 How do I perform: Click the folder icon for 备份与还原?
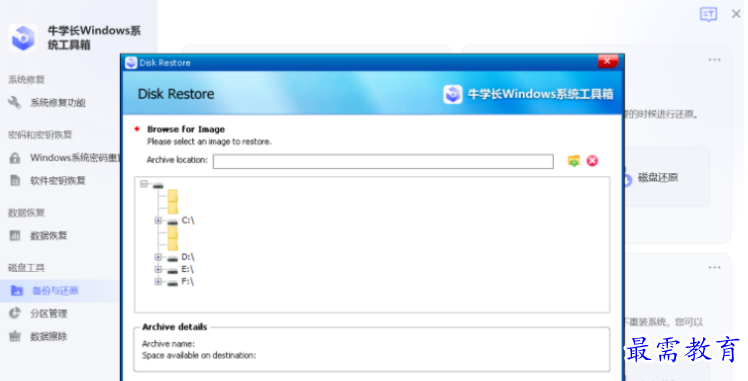pos(17,290)
